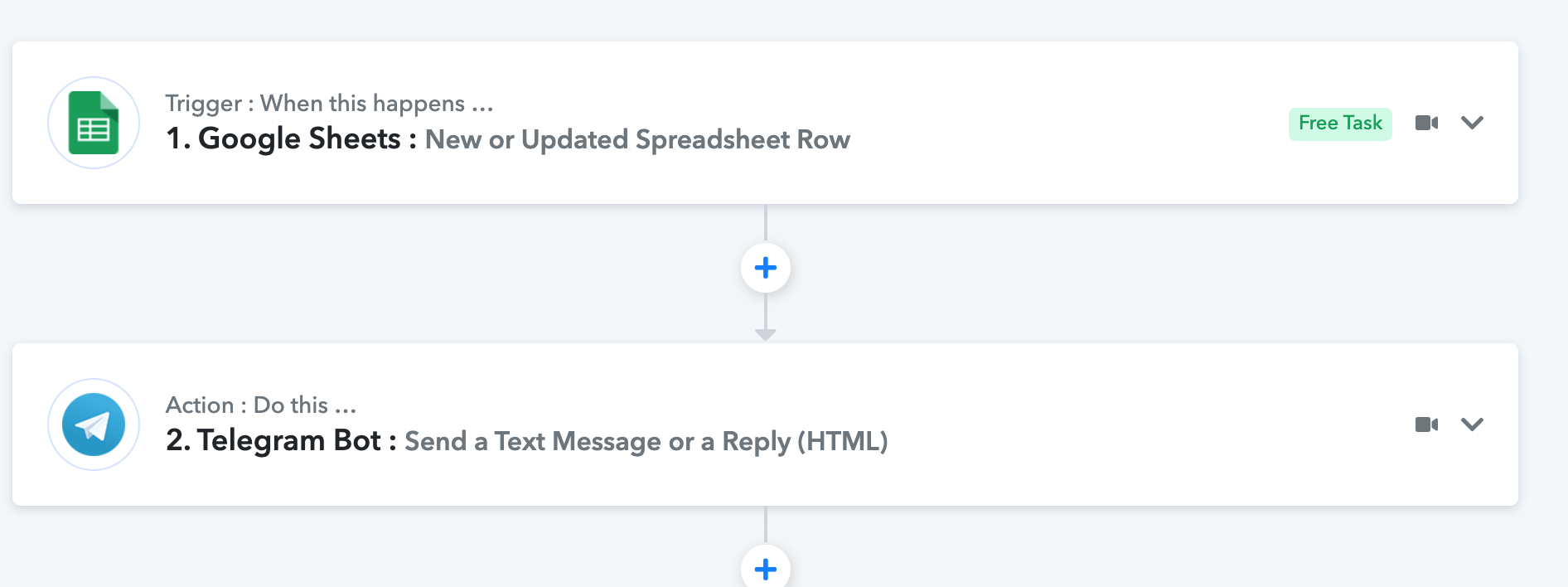Open video tutorial for Google Sheets step
This screenshot has width=1568, height=587.
[x=1426, y=123]
